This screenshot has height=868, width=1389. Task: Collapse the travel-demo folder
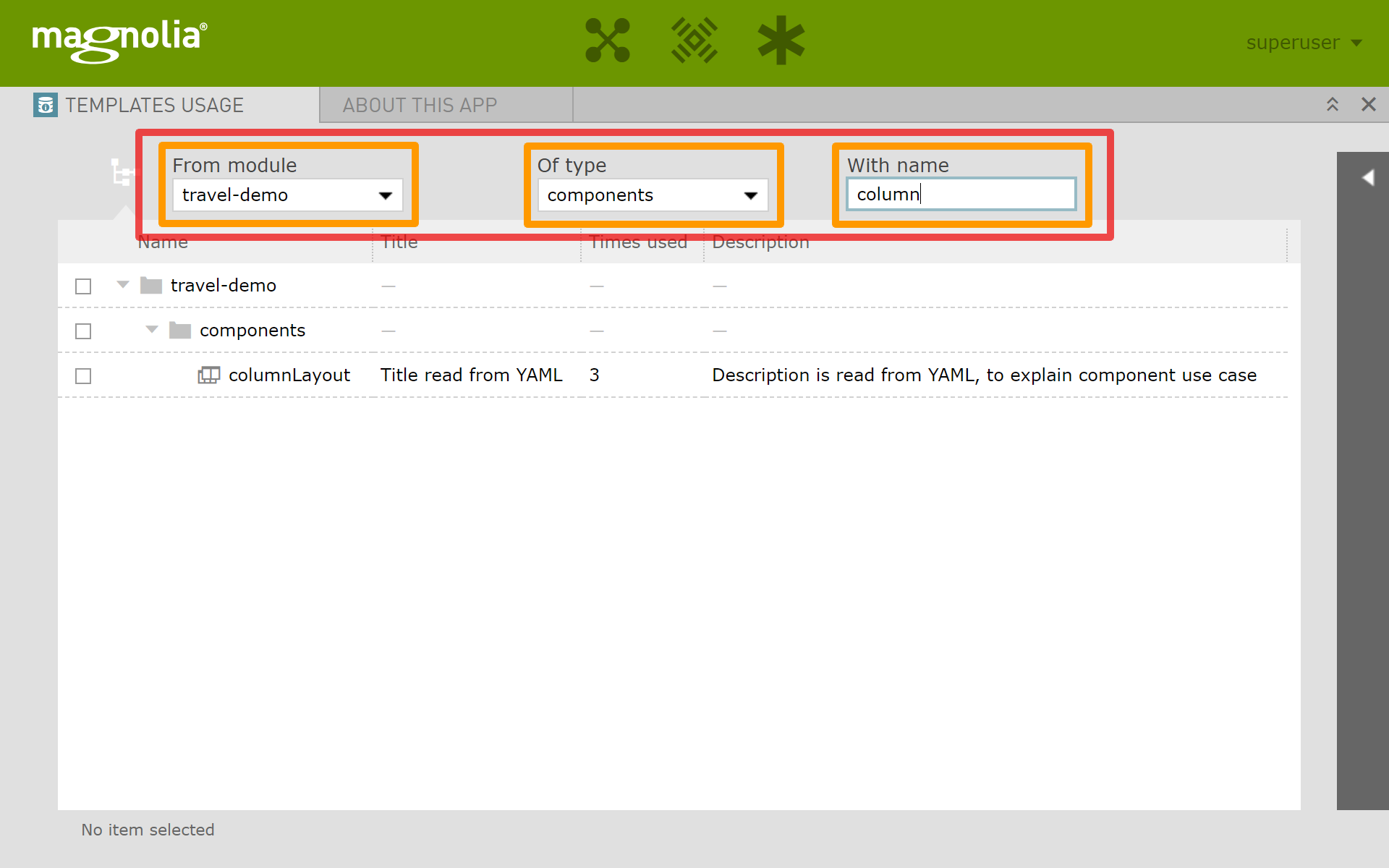[123, 285]
